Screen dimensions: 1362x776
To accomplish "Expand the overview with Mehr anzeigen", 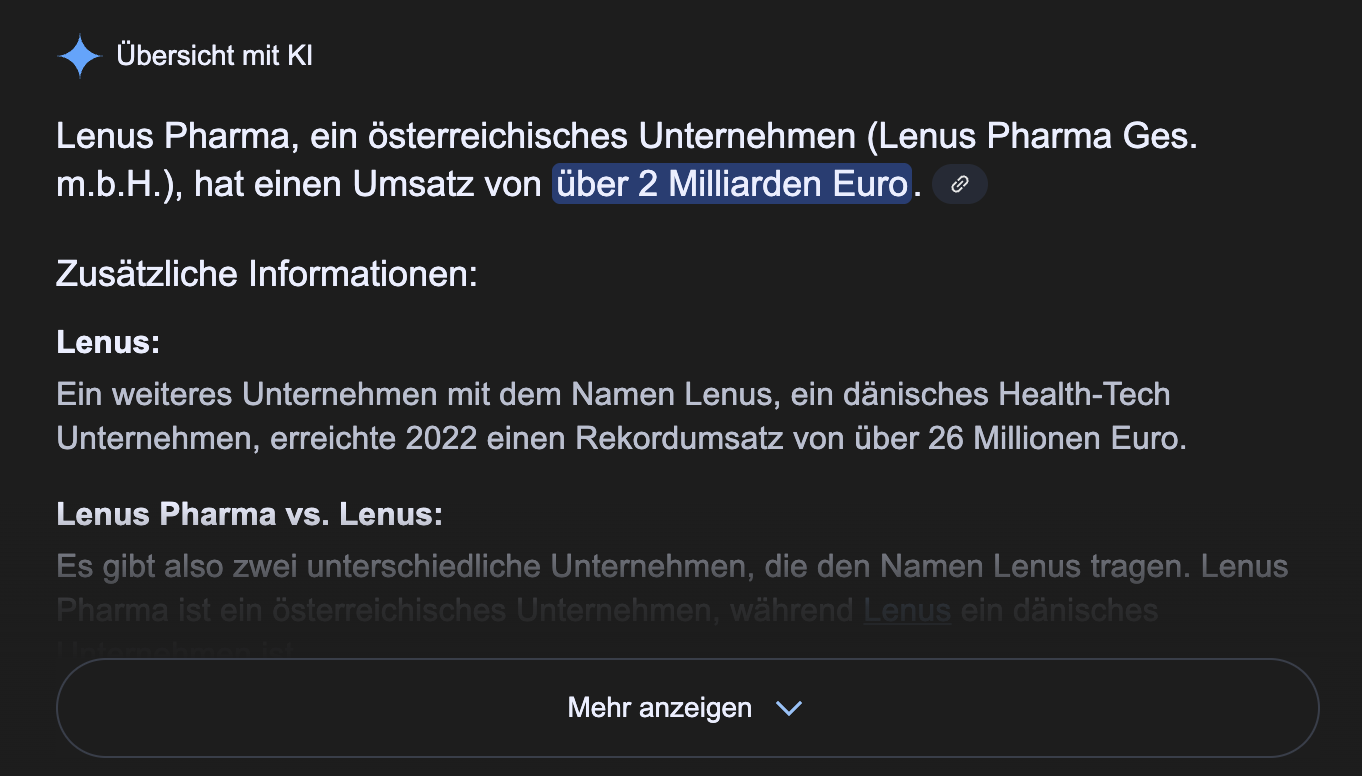I will pyautogui.click(x=687, y=708).
